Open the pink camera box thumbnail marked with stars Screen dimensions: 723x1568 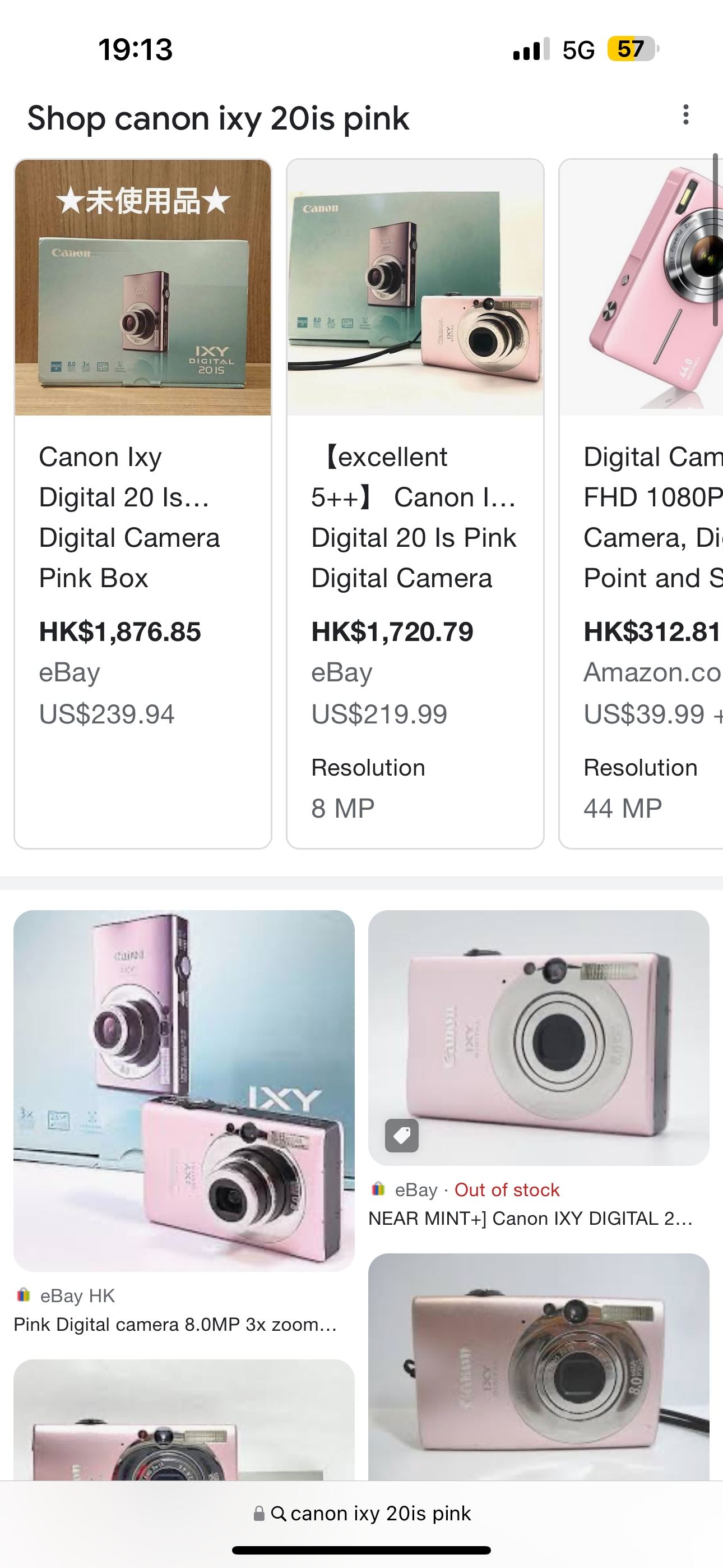tap(142, 287)
